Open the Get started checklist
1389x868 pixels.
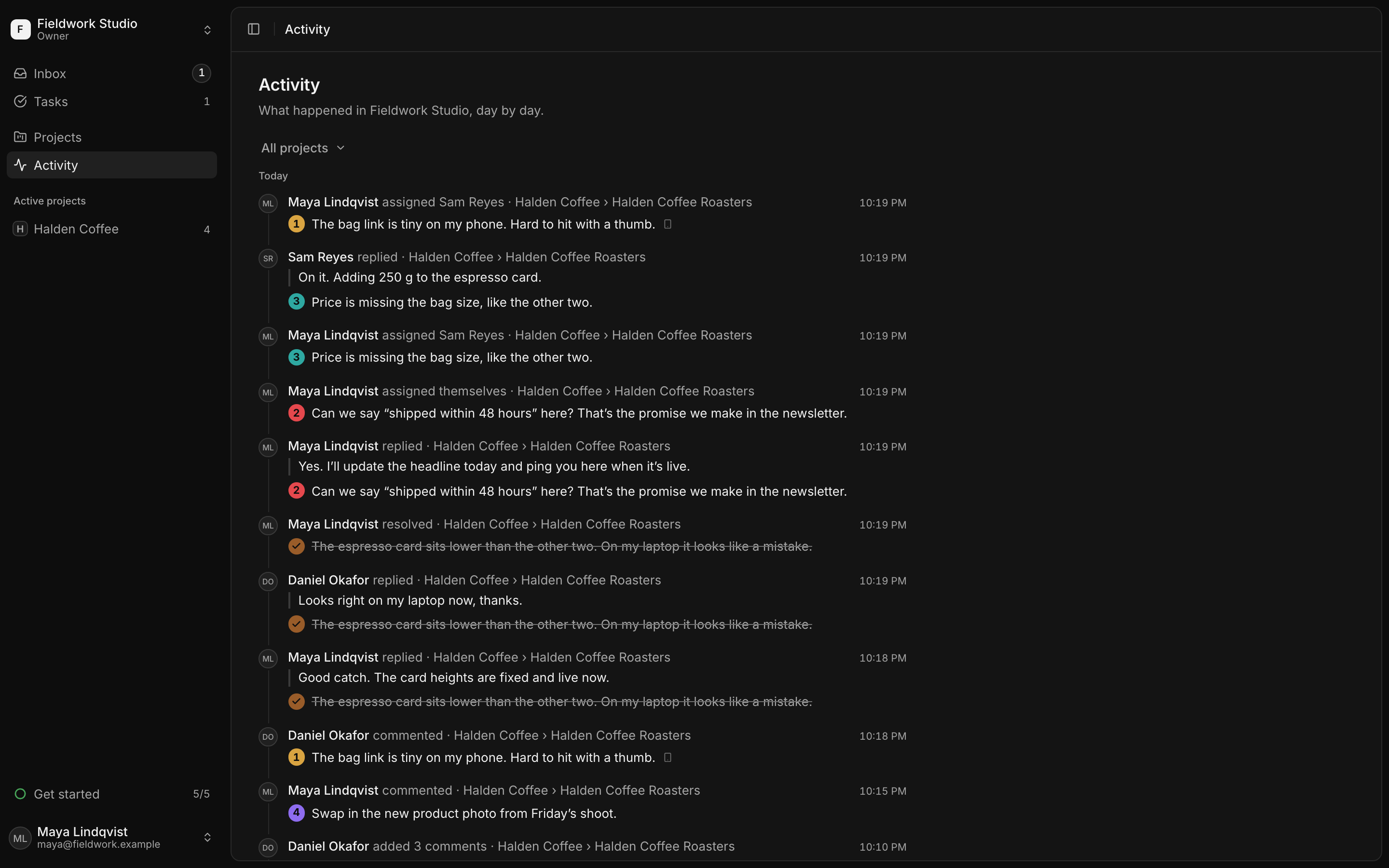[112, 794]
